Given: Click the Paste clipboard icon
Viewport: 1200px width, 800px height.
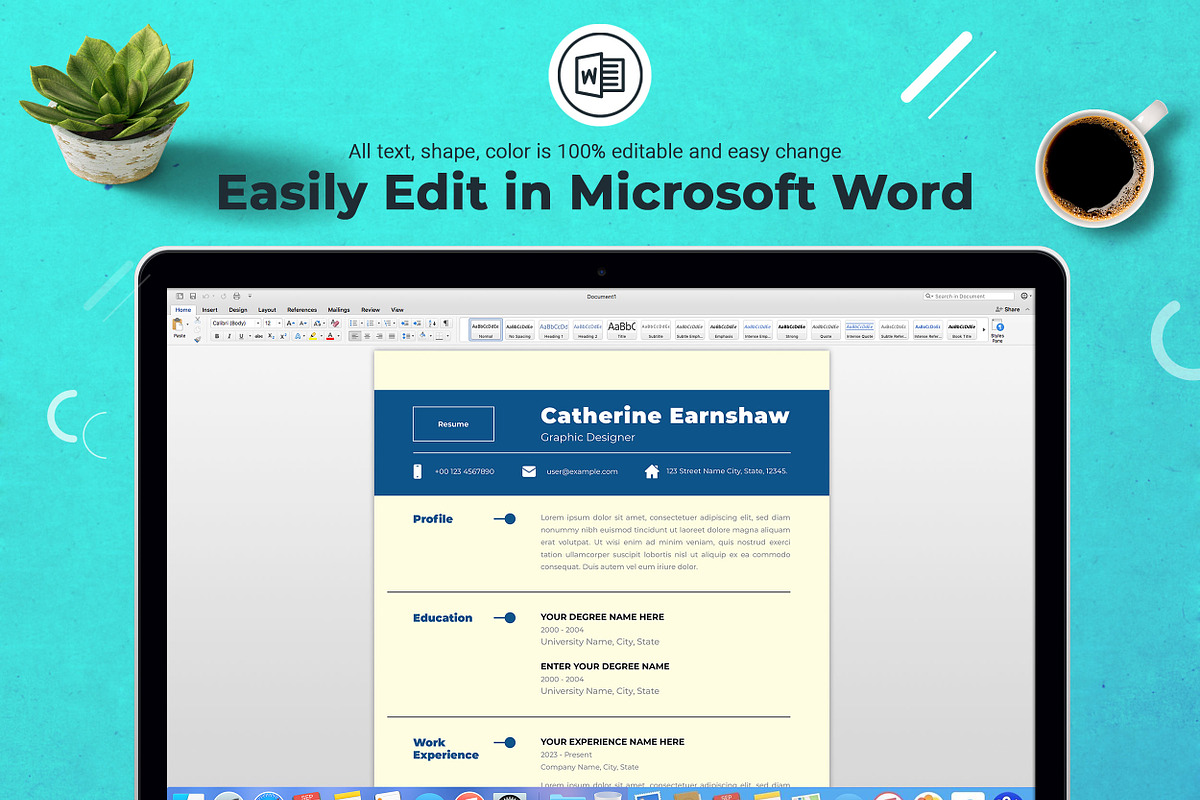Looking at the screenshot, I should coord(178,324).
